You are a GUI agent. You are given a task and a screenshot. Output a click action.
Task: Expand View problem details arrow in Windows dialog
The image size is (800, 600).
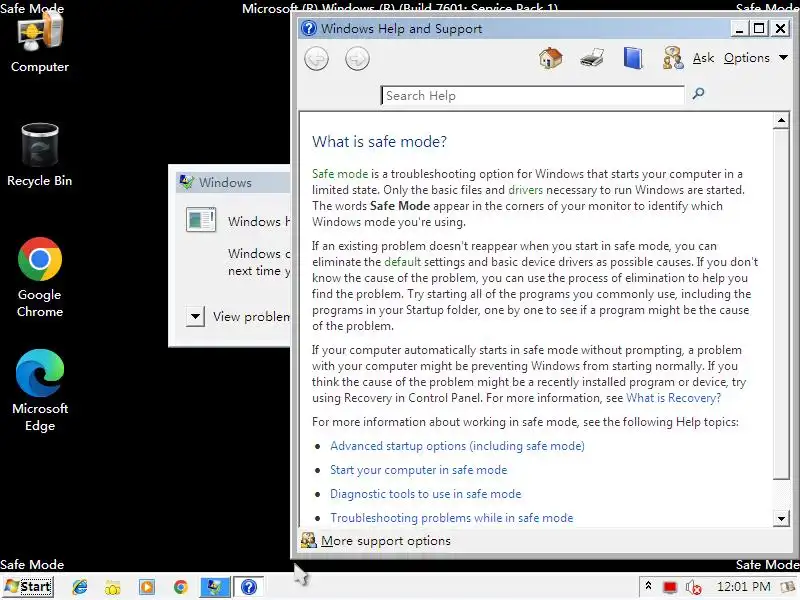pyautogui.click(x=195, y=316)
